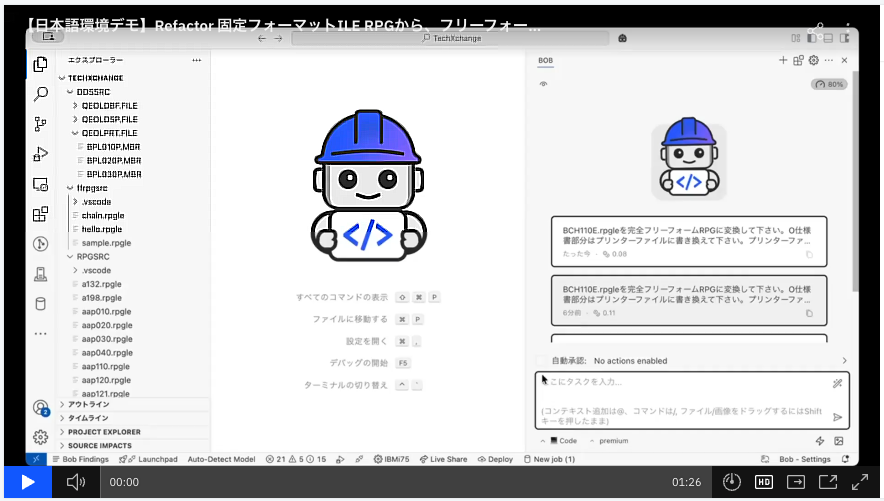Toggle the eye icon in Bob panel
Image resolution: width=884 pixels, height=501 pixels.
(543, 84)
